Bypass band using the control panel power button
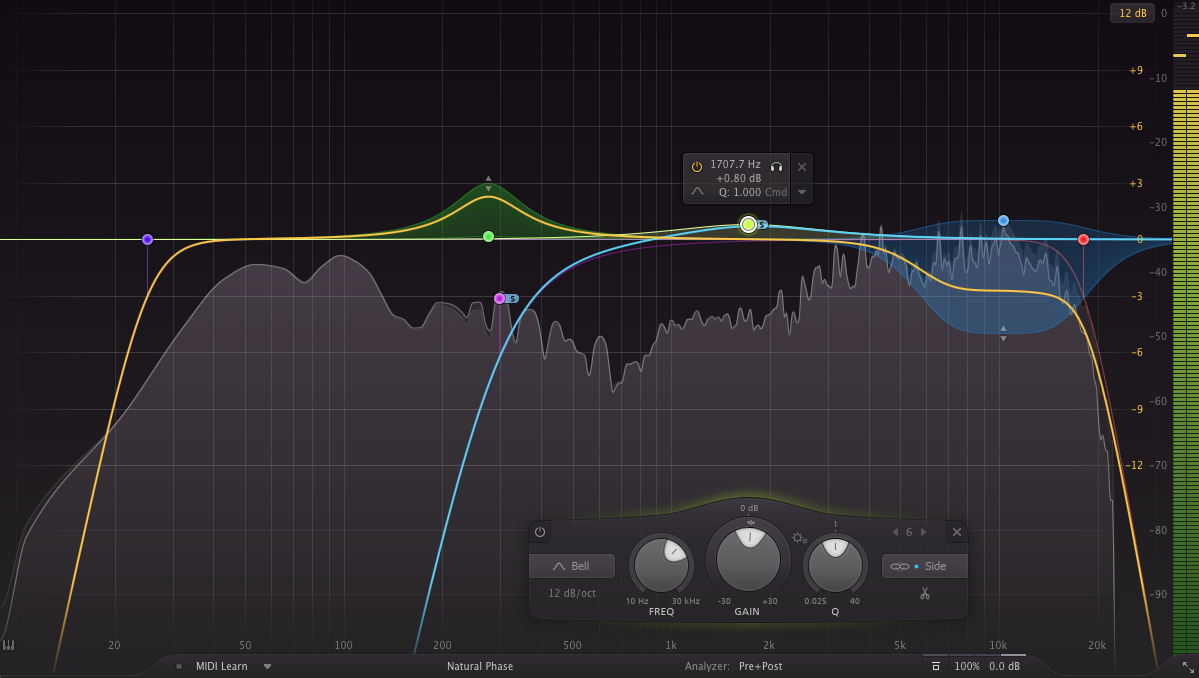Viewport: 1199px width, 678px height. pos(540,532)
